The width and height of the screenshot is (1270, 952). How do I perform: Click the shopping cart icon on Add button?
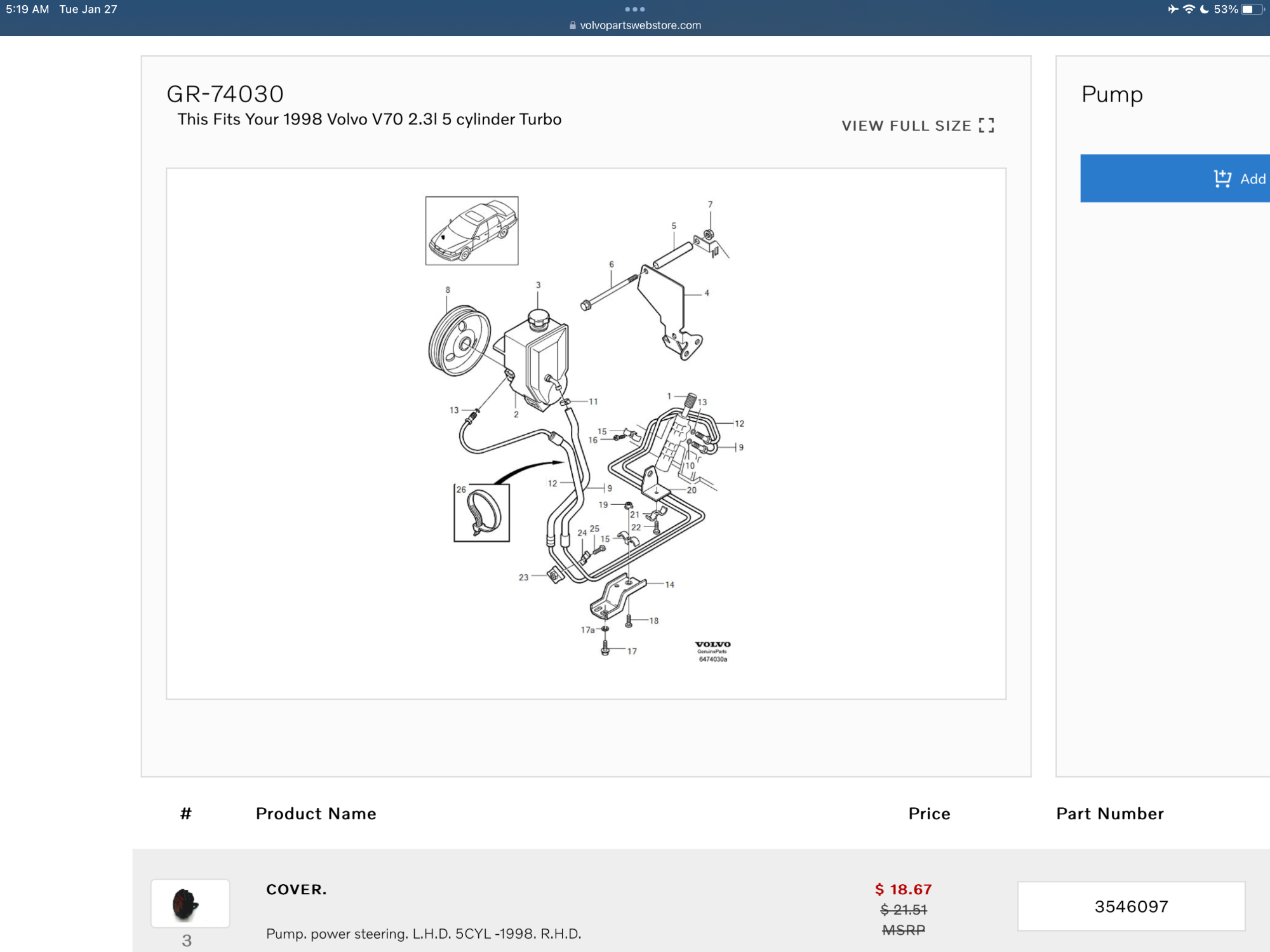pyautogui.click(x=1222, y=178)
